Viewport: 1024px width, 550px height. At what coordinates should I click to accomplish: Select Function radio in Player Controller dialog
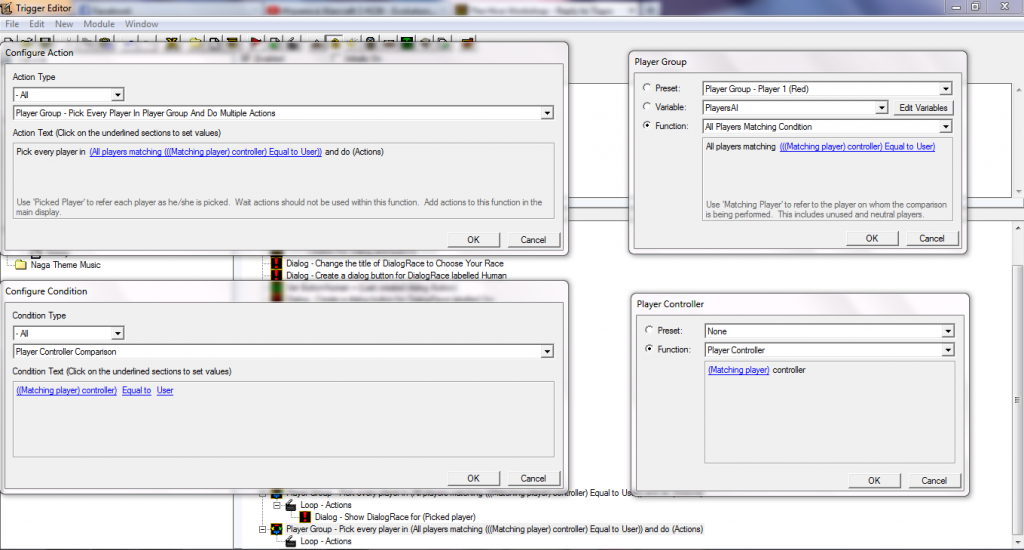pos(649,349)
